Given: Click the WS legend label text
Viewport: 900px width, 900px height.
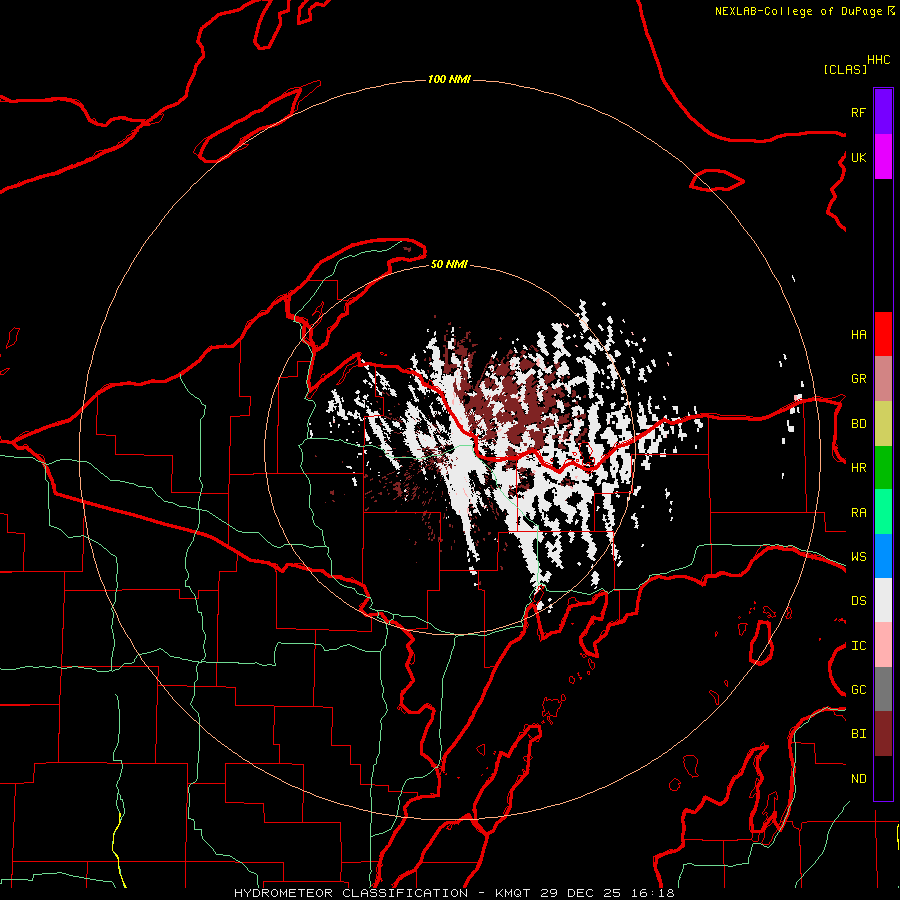Looking at the screenshot, I should [859, 557].
